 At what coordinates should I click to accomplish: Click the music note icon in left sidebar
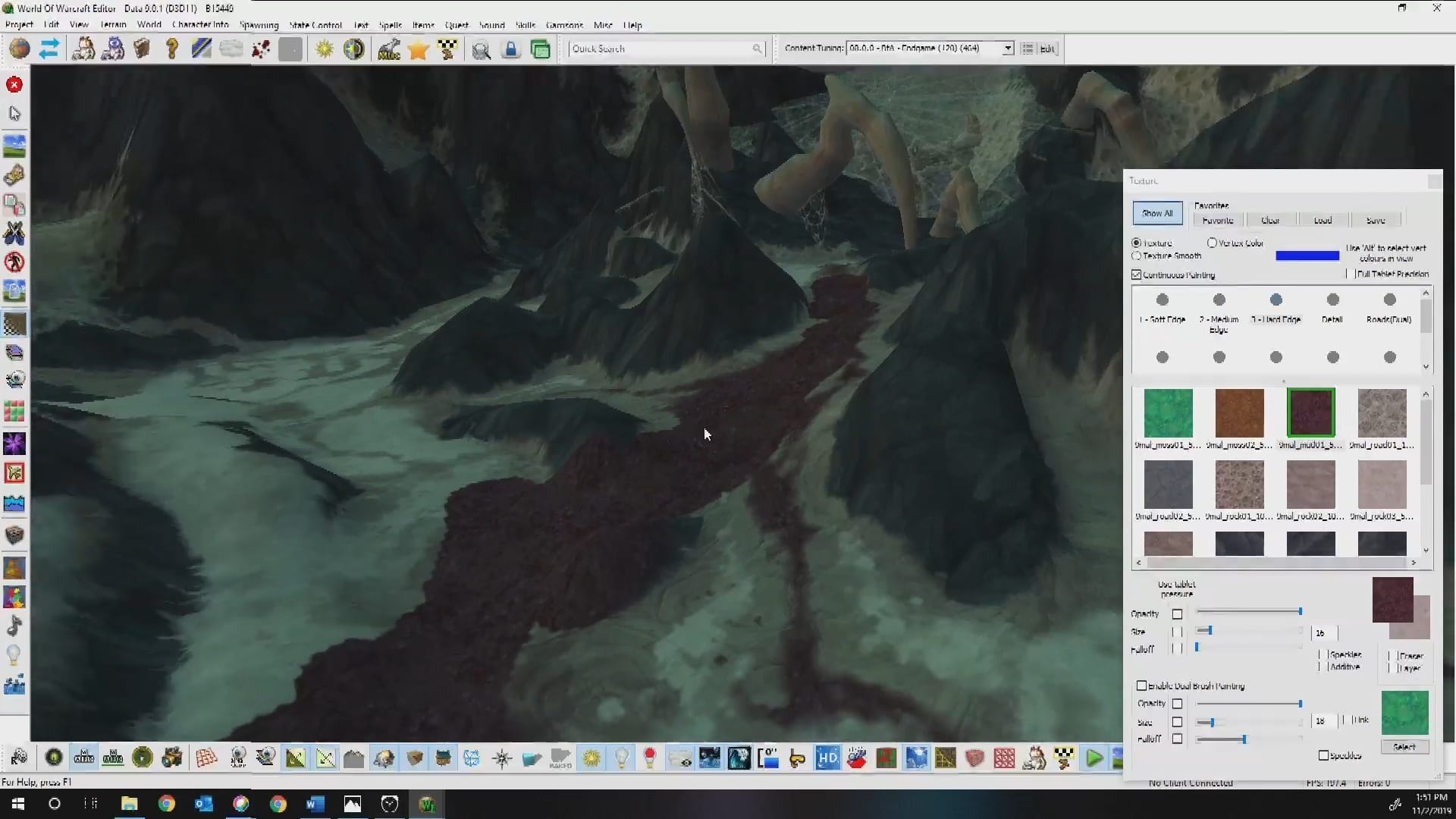point(14,626)
